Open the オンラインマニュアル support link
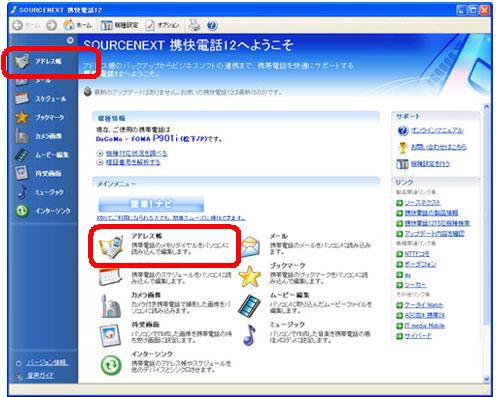Viewport: 500px width, 397px height. pos(437,130)
